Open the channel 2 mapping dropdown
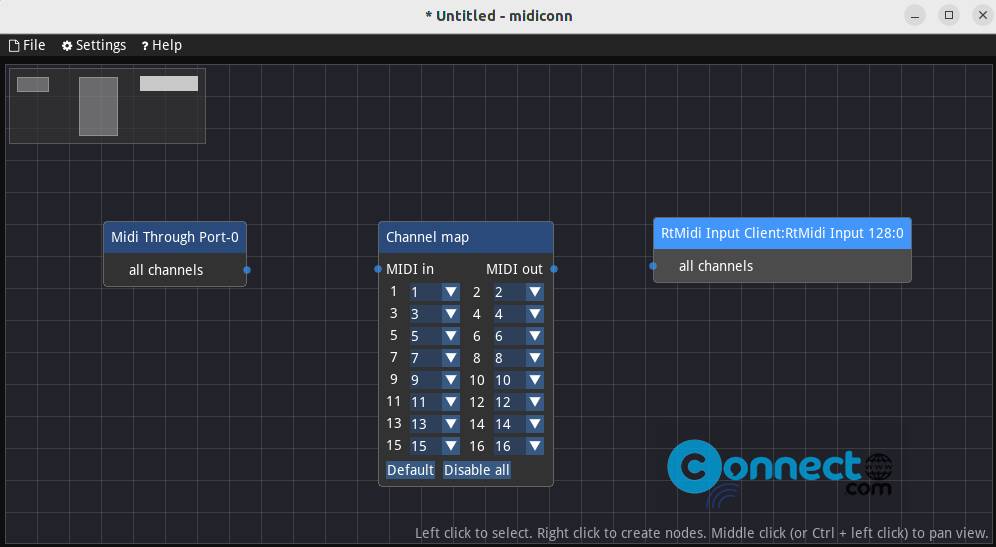Screen dimensions: 996x547 point(519,292)
